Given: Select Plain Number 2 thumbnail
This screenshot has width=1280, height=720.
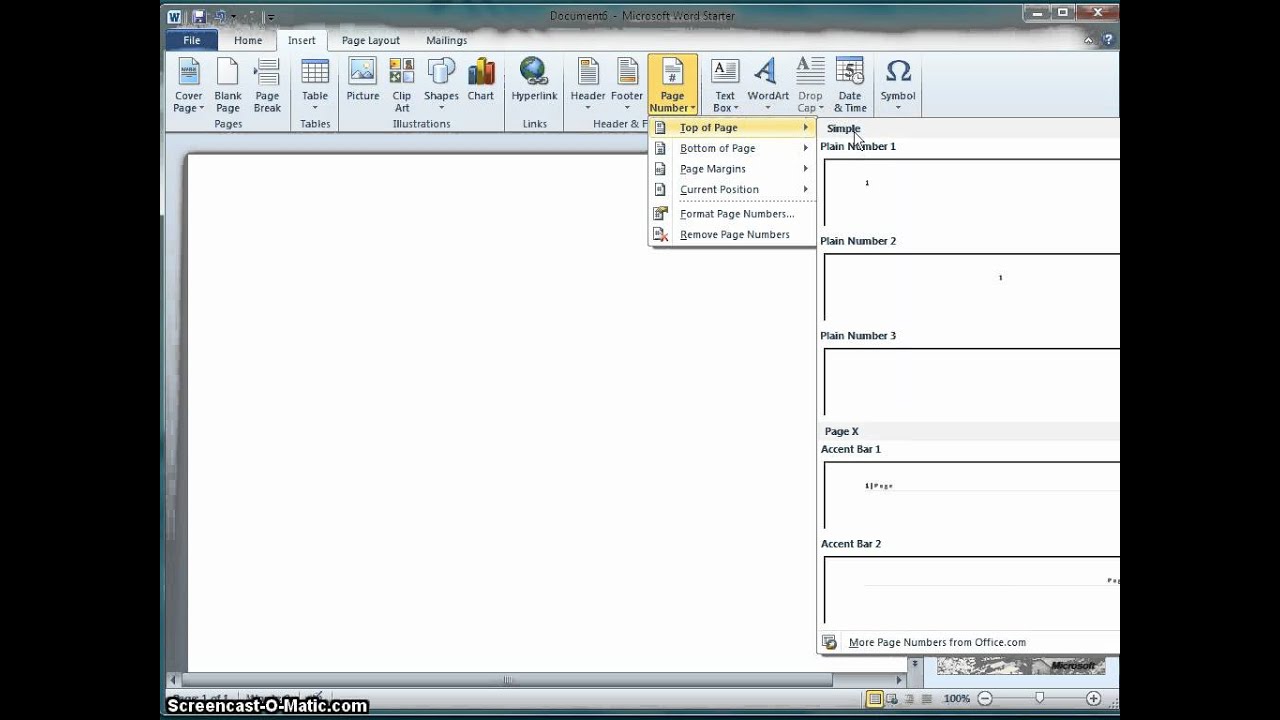Looking at the screenshot, I should [970, 287].
